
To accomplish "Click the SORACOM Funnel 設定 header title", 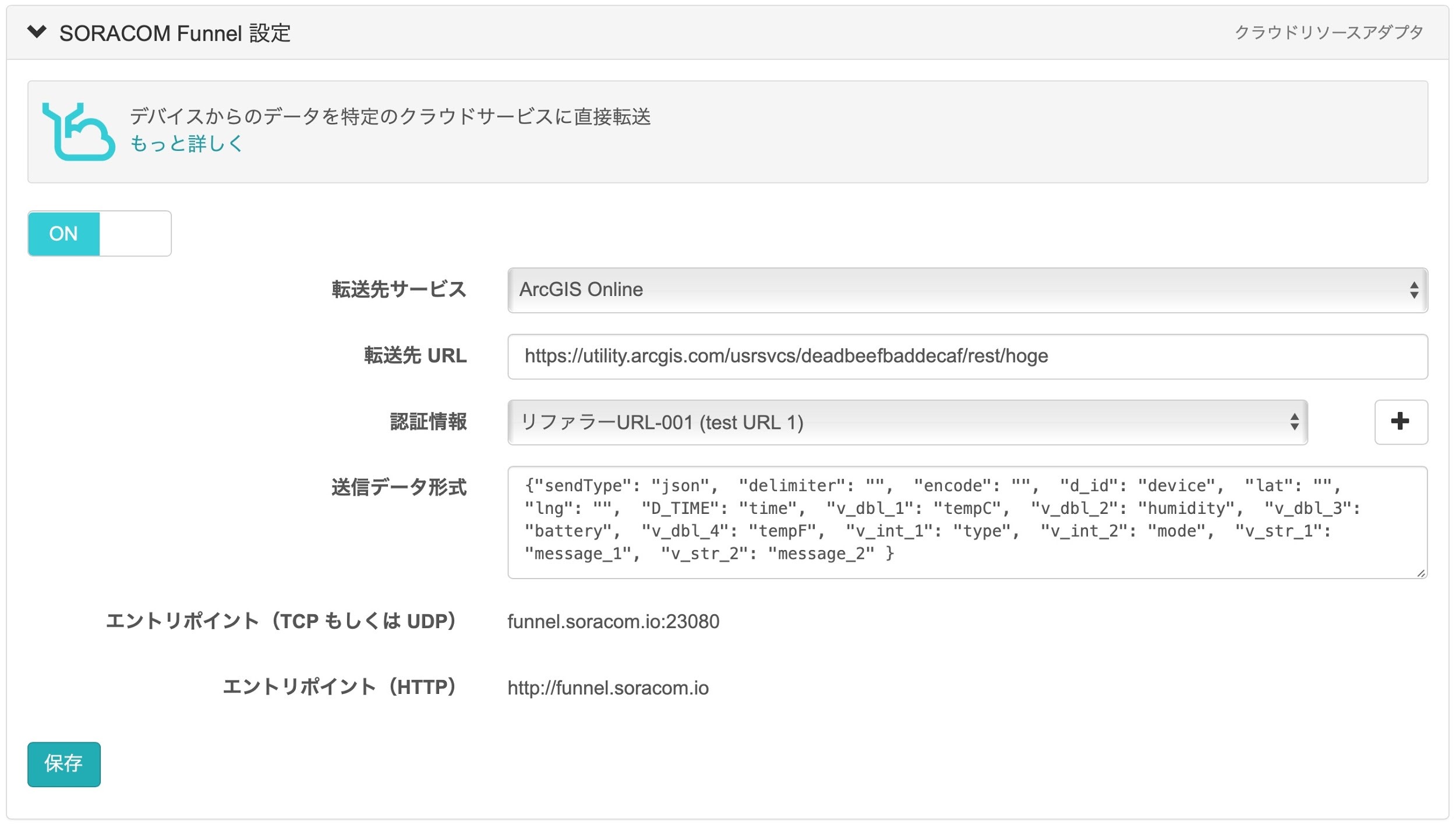I will tap(175, 33).
